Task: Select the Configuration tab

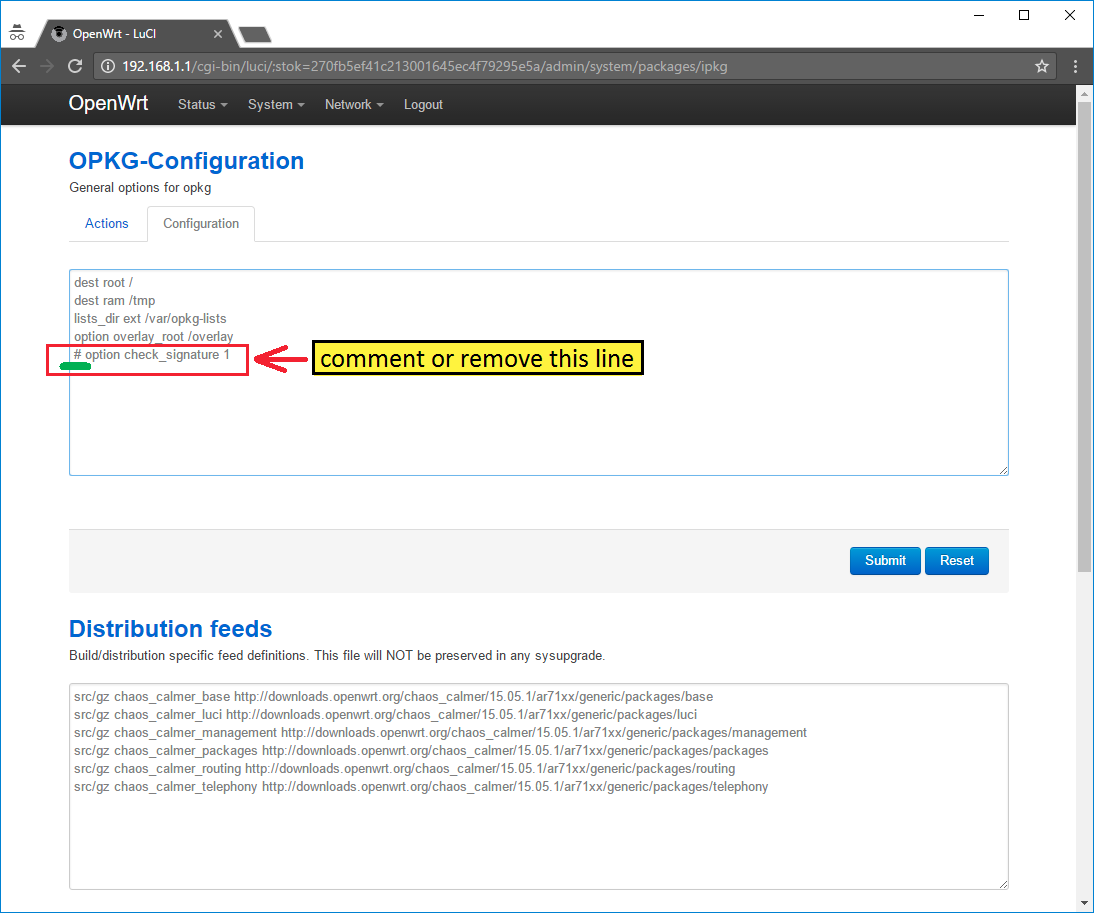Action: coord(201,223)
